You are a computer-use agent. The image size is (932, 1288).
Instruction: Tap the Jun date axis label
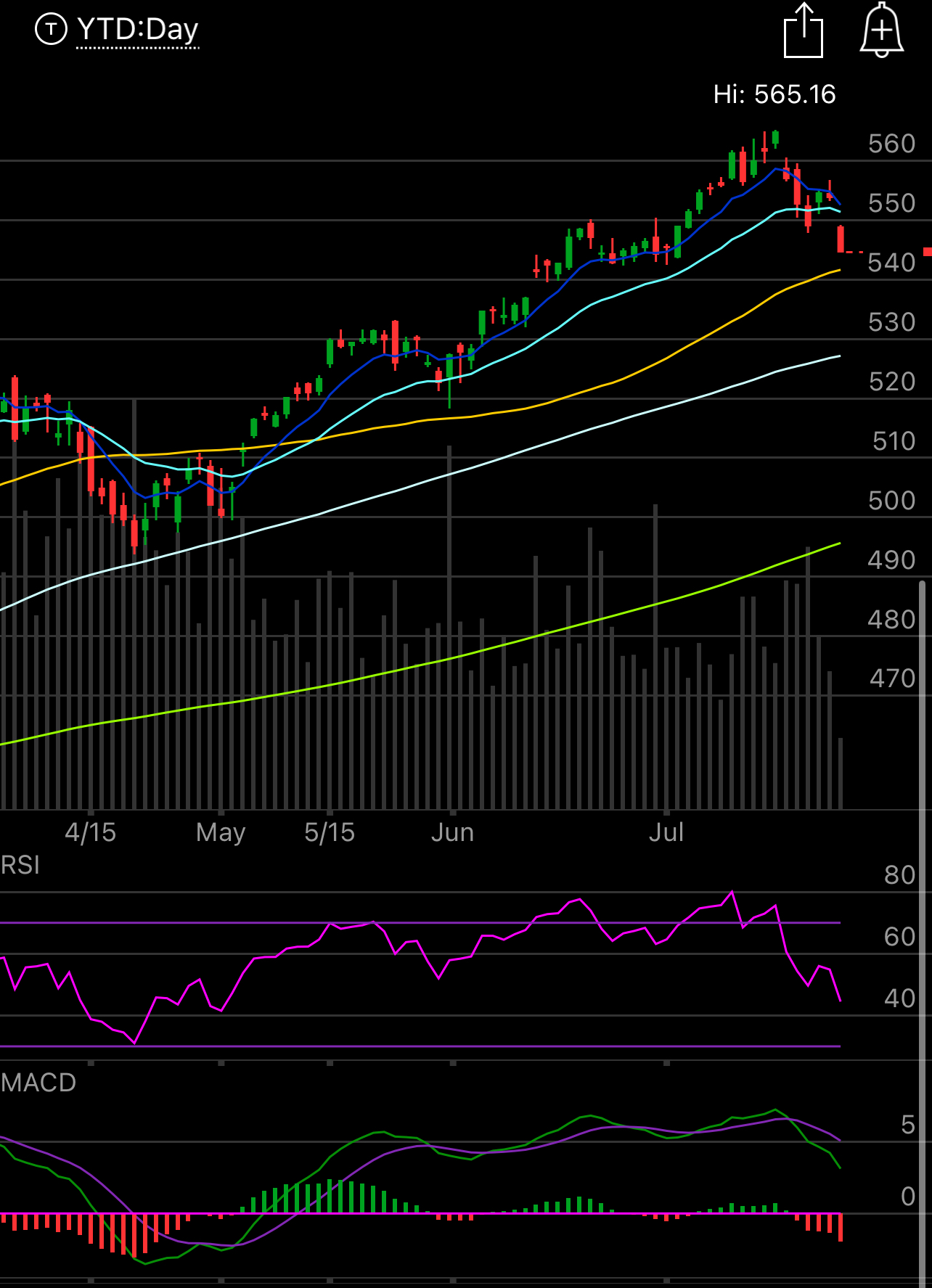(452, 832)
